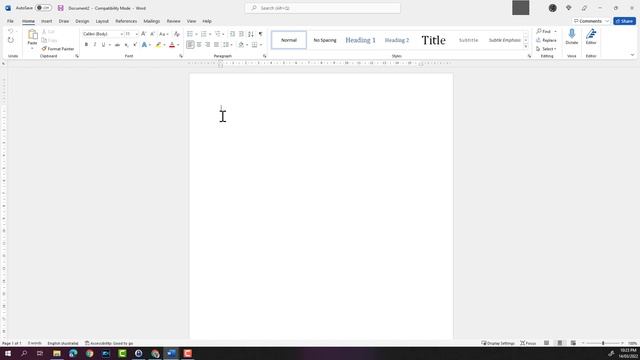The image size is (640, 360).
Task: Apply the yellow text highlight color
Action: 158,44
